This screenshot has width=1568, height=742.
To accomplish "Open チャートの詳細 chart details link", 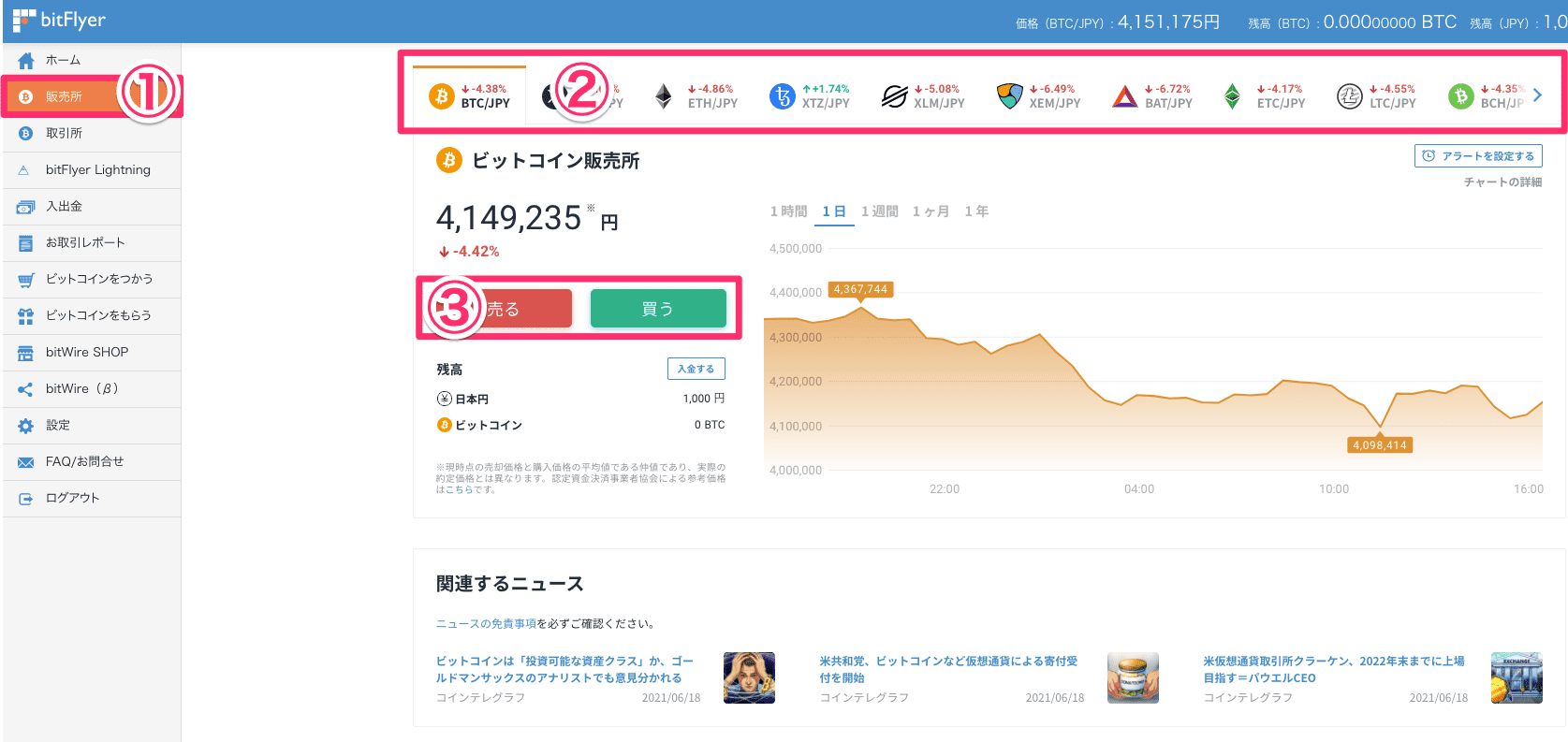I will 1502,182.
